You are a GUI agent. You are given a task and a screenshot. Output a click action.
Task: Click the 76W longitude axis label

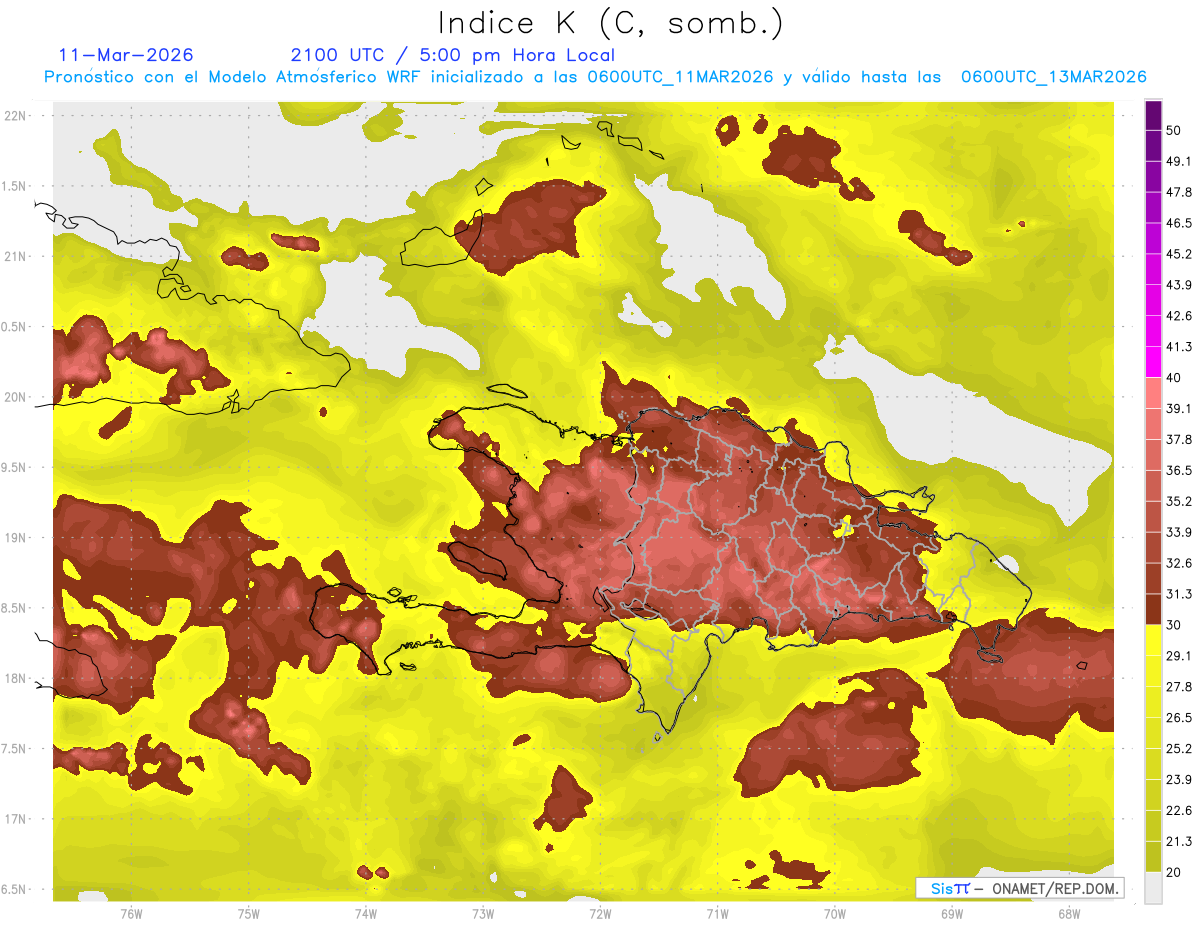click(x=131, y=913)
